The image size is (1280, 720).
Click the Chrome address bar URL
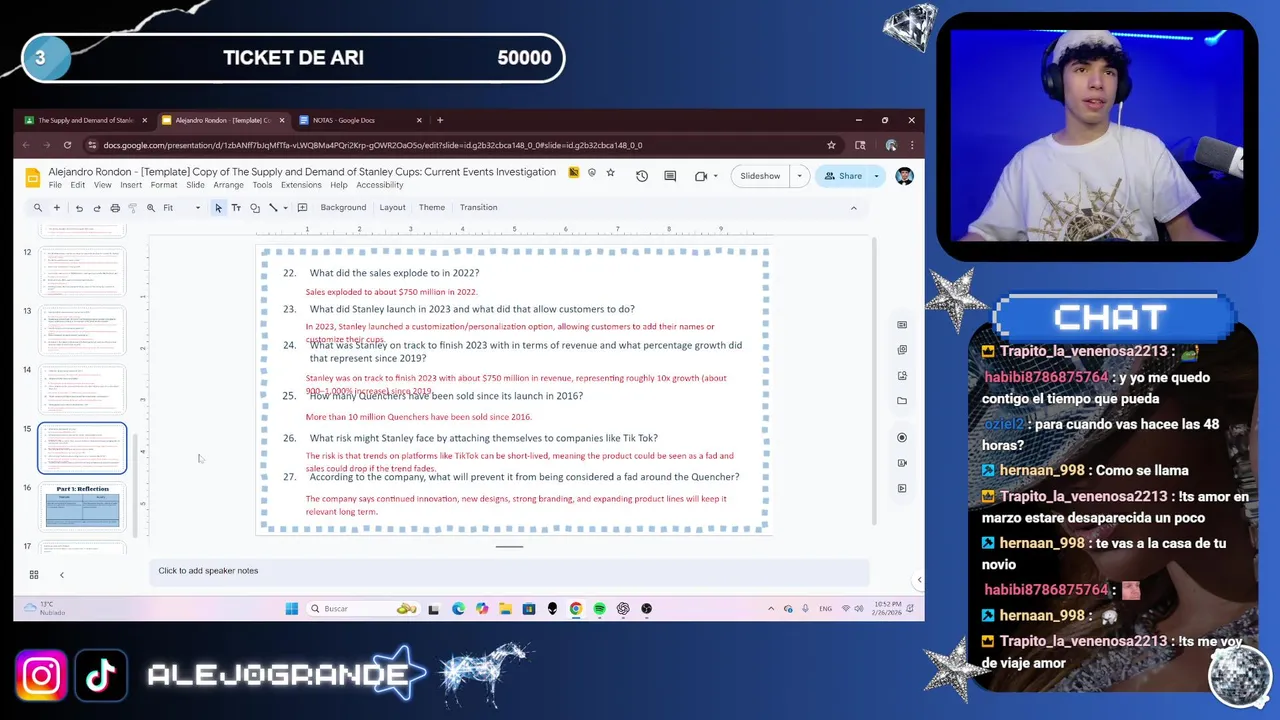tap(372, 145)
